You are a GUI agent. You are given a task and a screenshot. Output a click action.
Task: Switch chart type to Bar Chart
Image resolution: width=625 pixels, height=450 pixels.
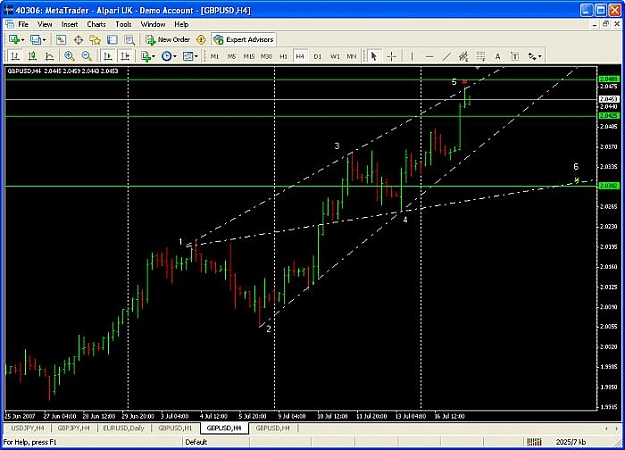point(15,56)
